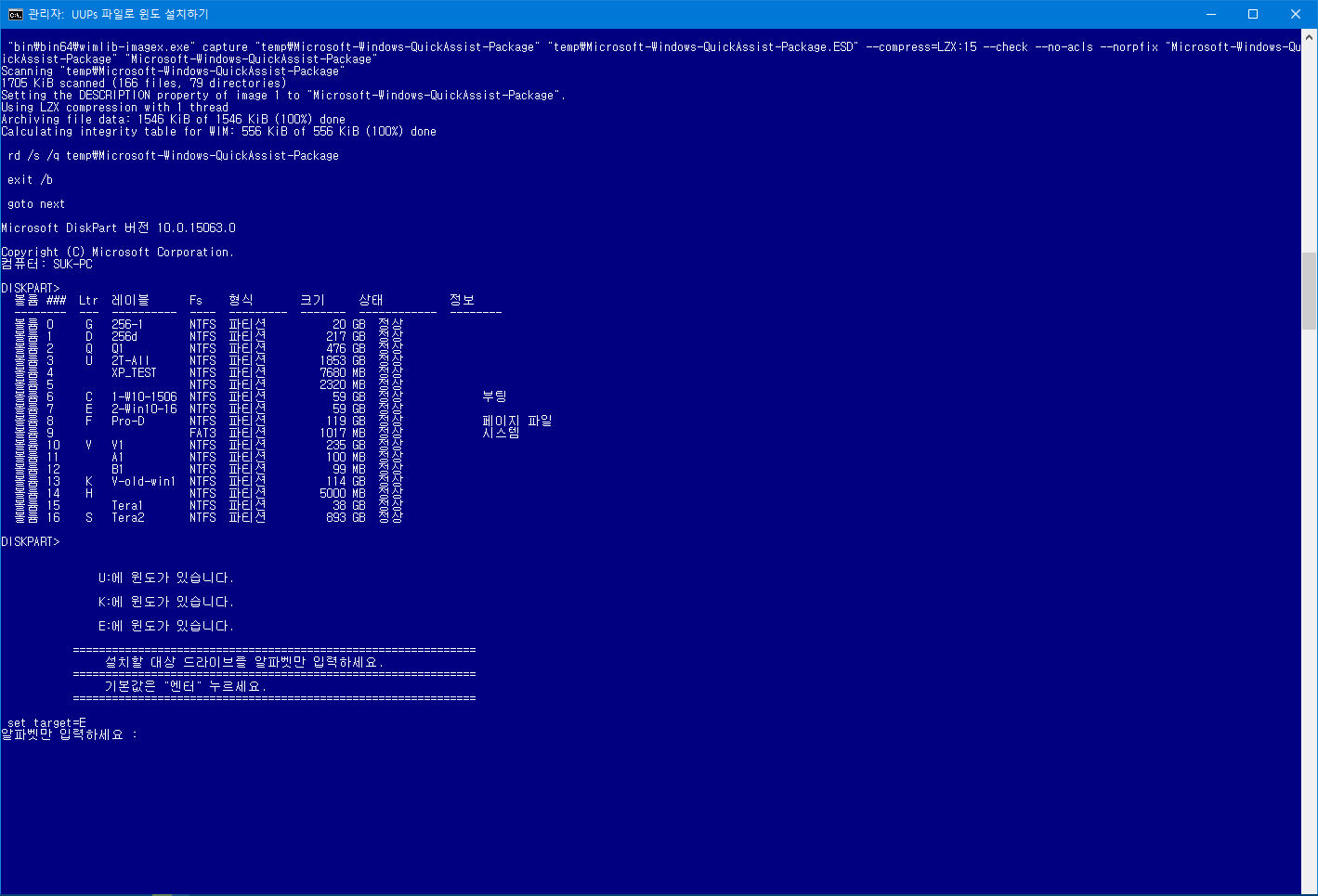
Task: Click the size value '2320 MB'
Action: tap(343, 384)
